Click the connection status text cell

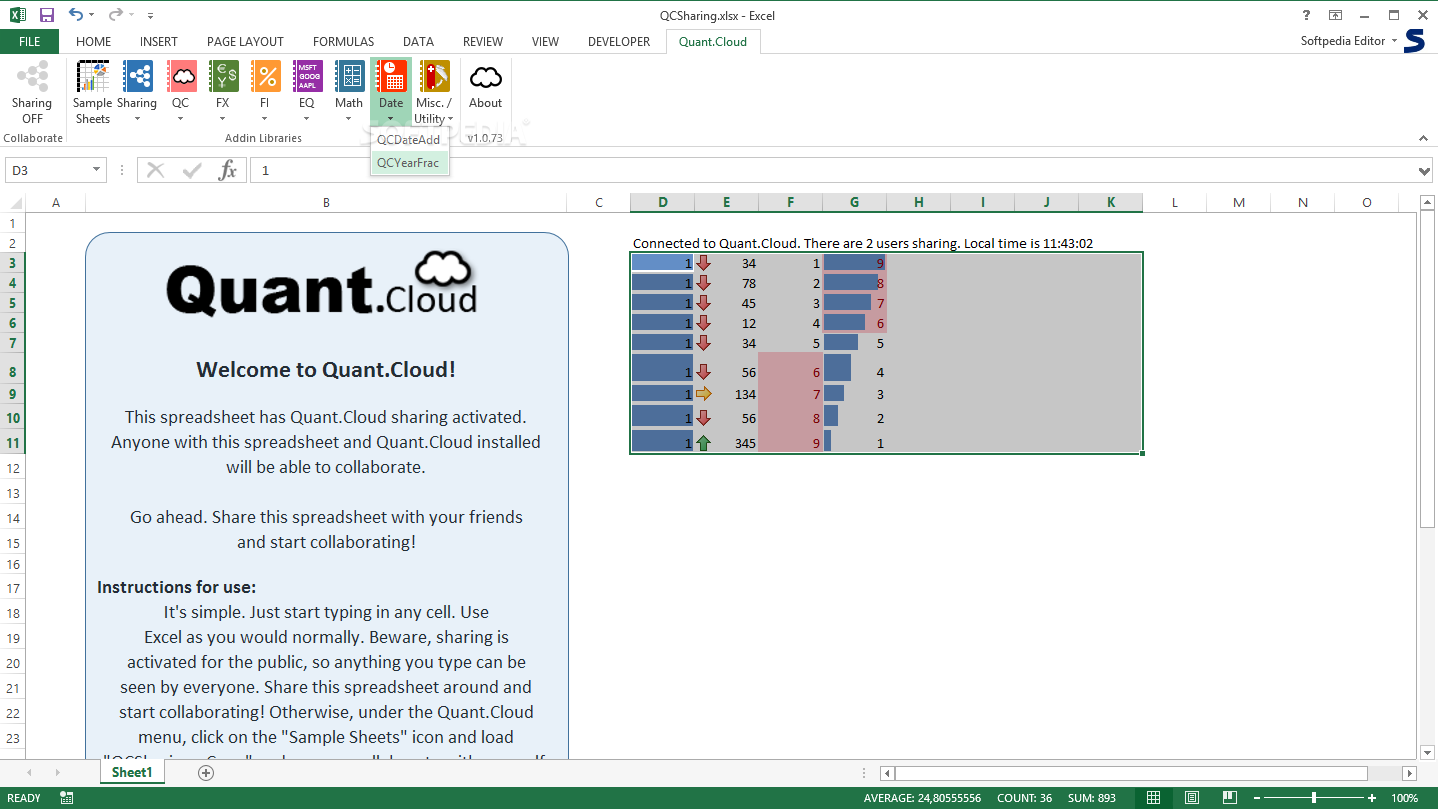[863, 243]
